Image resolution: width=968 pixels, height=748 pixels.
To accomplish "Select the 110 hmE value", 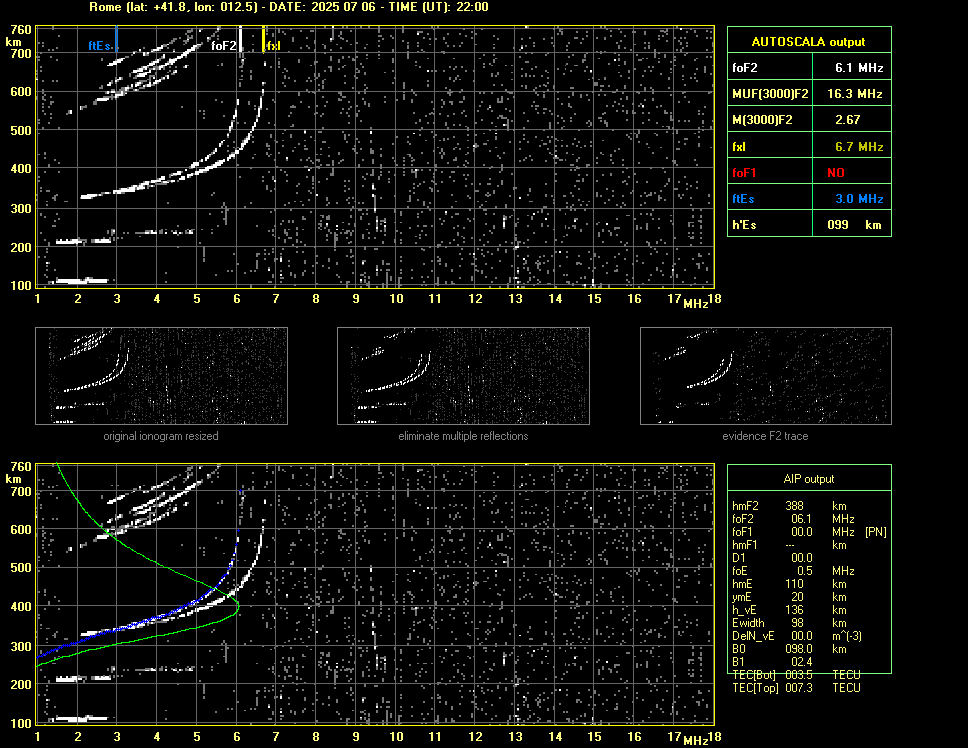I will pyautogui.click(x=795, y=584).
